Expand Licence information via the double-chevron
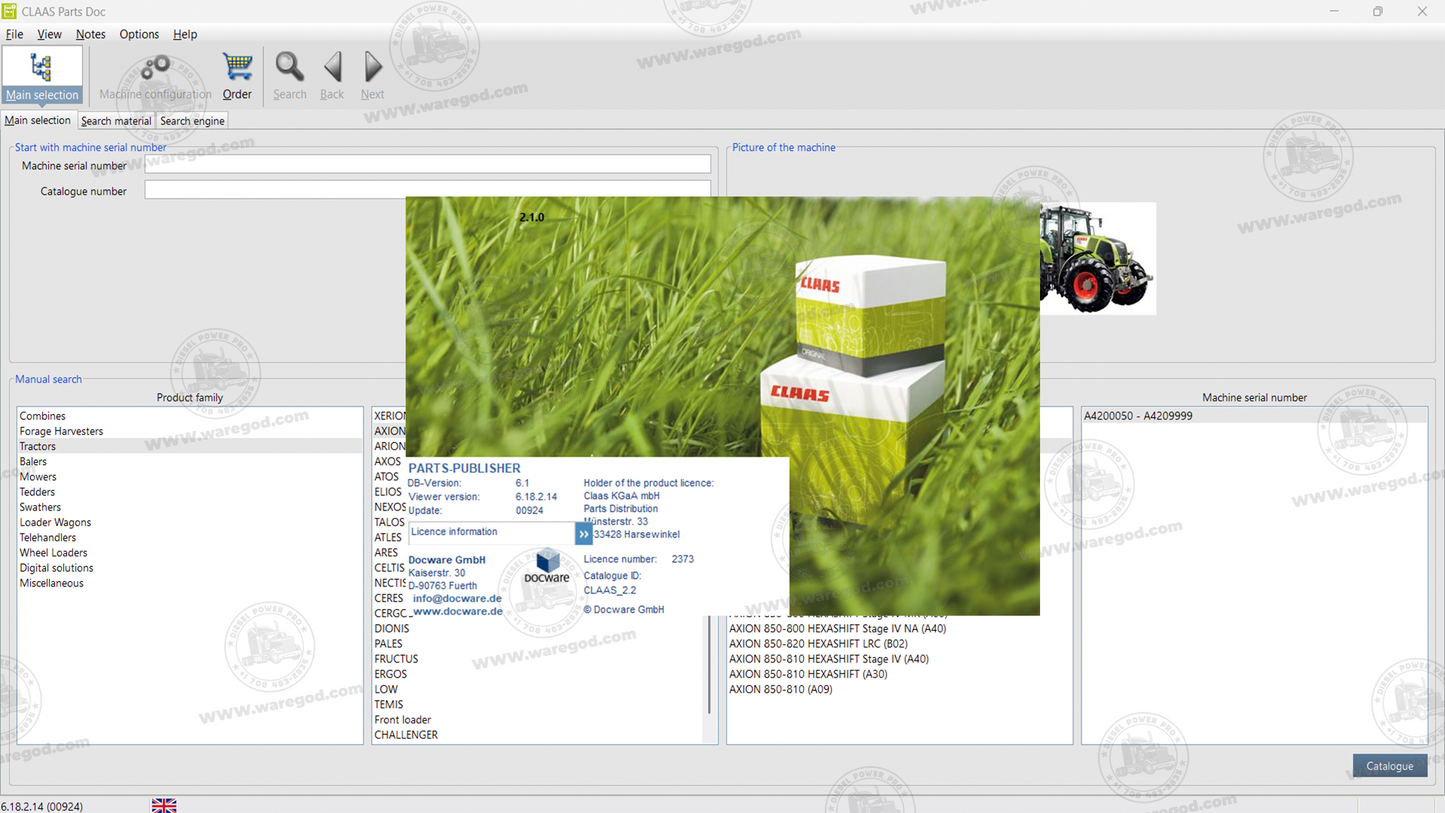 [x=583, y=532]
